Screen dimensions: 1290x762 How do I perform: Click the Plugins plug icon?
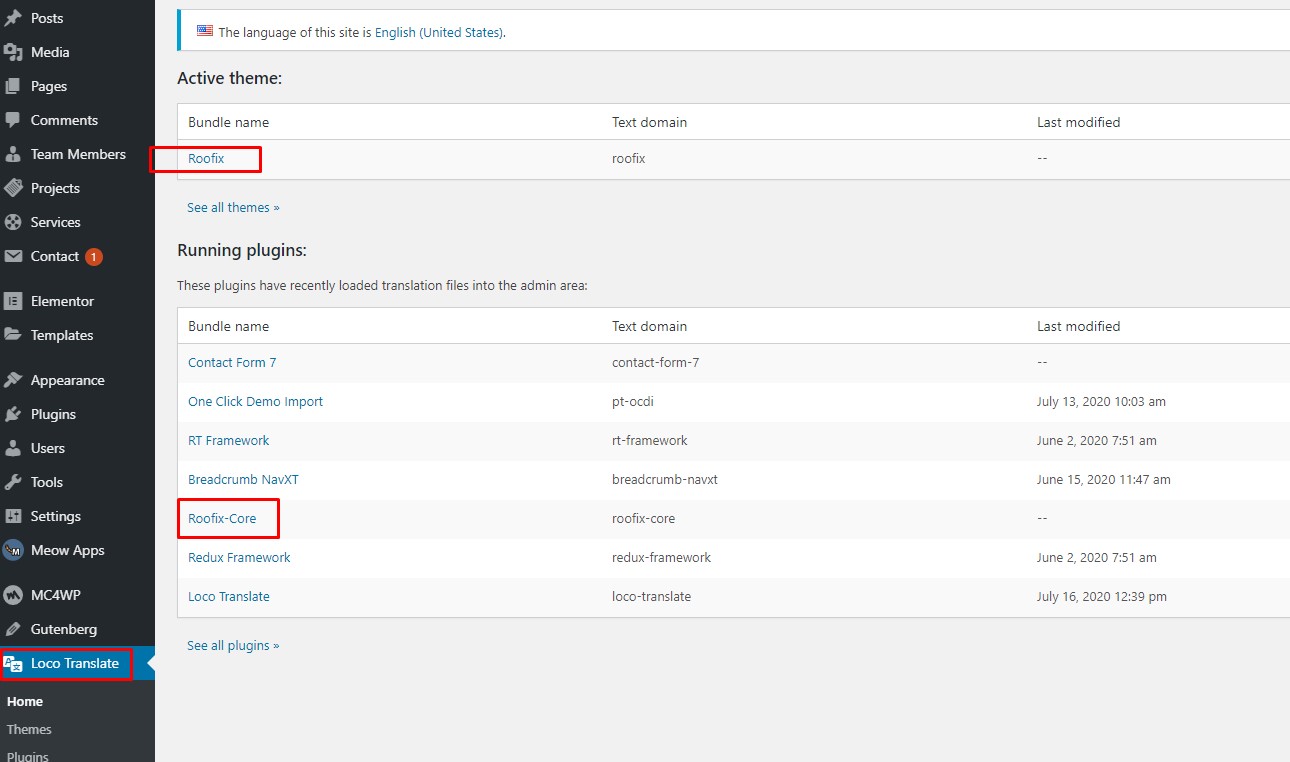[13, 414]
